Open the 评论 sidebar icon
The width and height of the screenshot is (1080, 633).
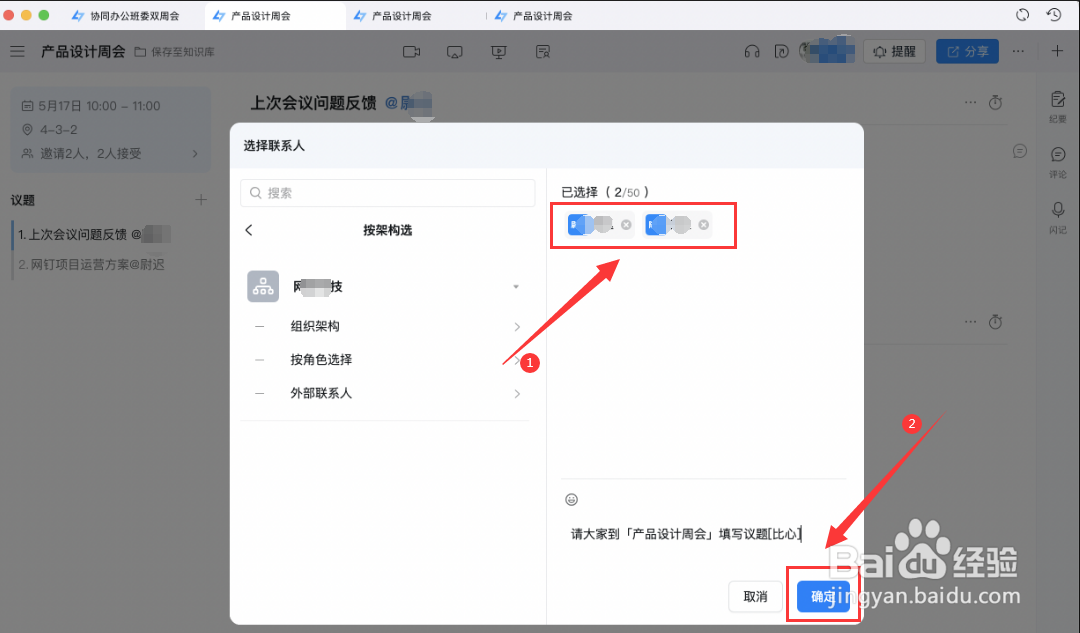tap(1058, 162)
